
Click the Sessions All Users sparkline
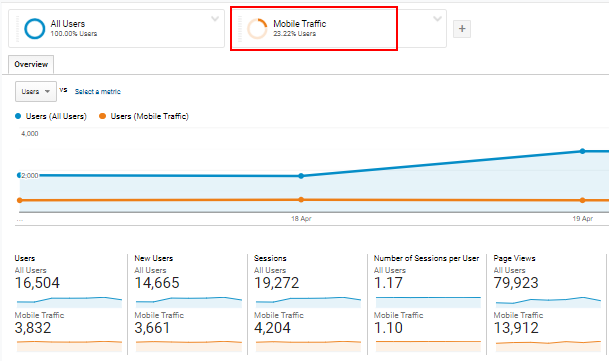[x=308, y=302]
